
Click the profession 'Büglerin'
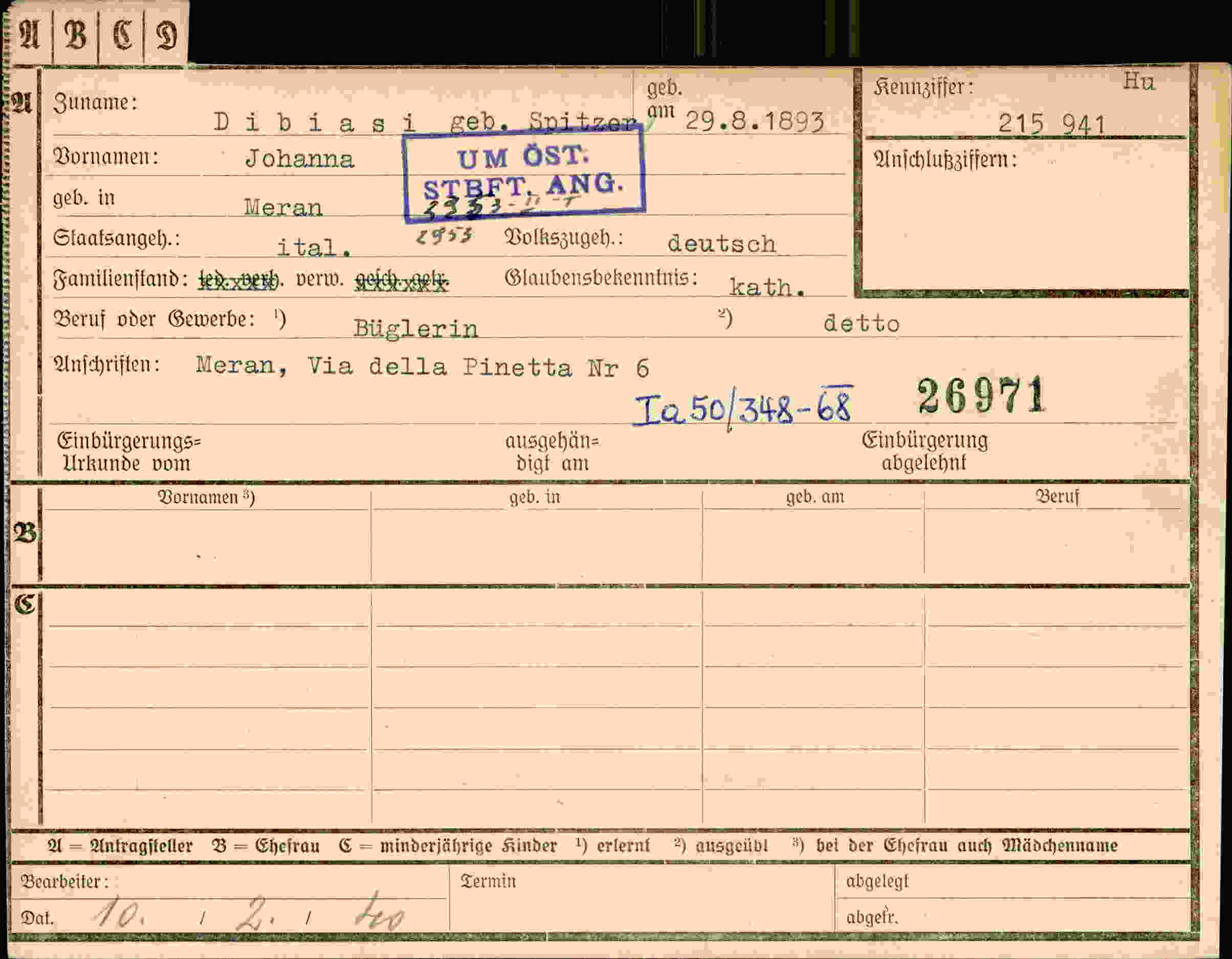tap(416, 329)
